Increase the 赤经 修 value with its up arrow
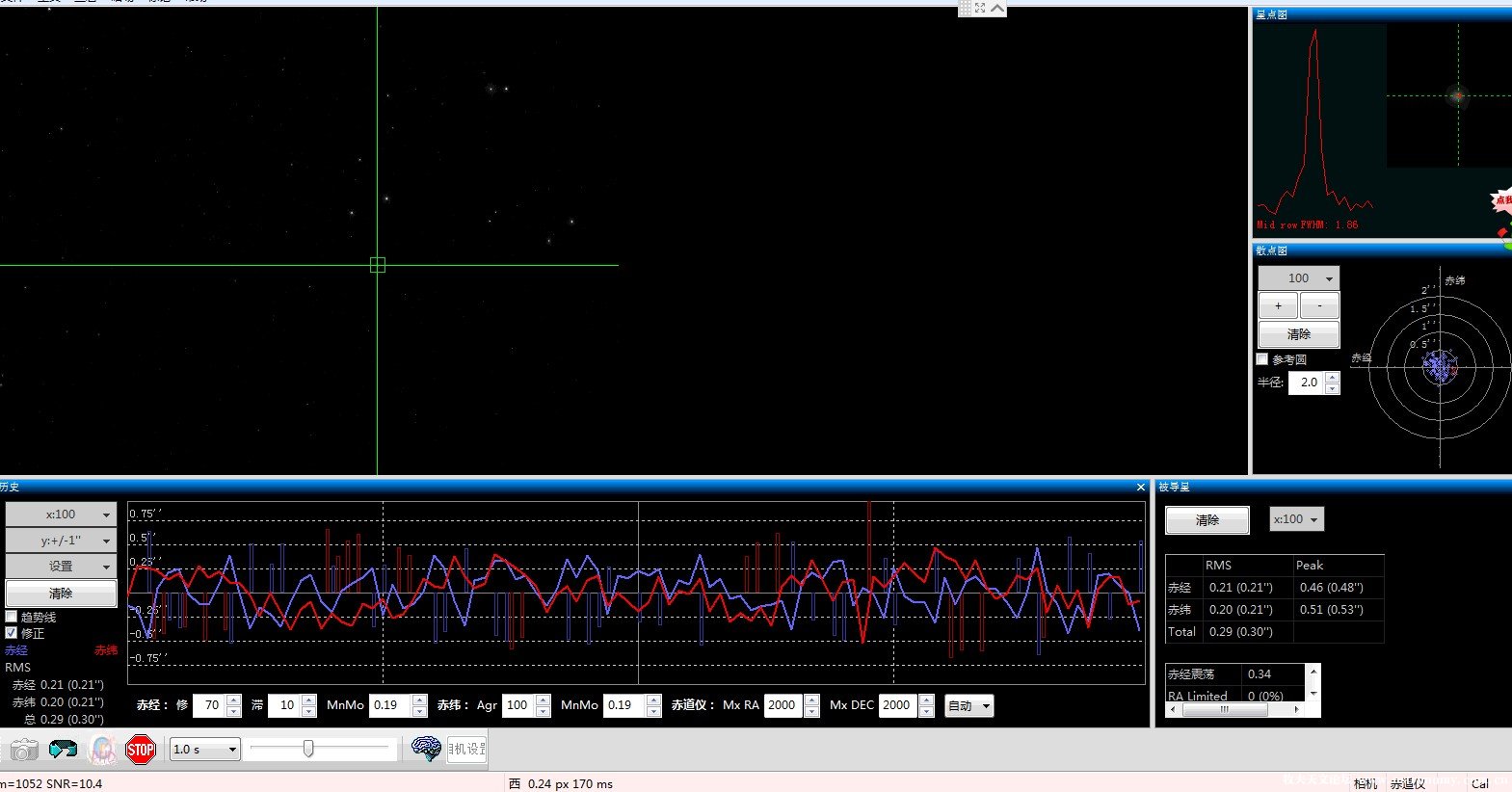 (x=234, y=700)
